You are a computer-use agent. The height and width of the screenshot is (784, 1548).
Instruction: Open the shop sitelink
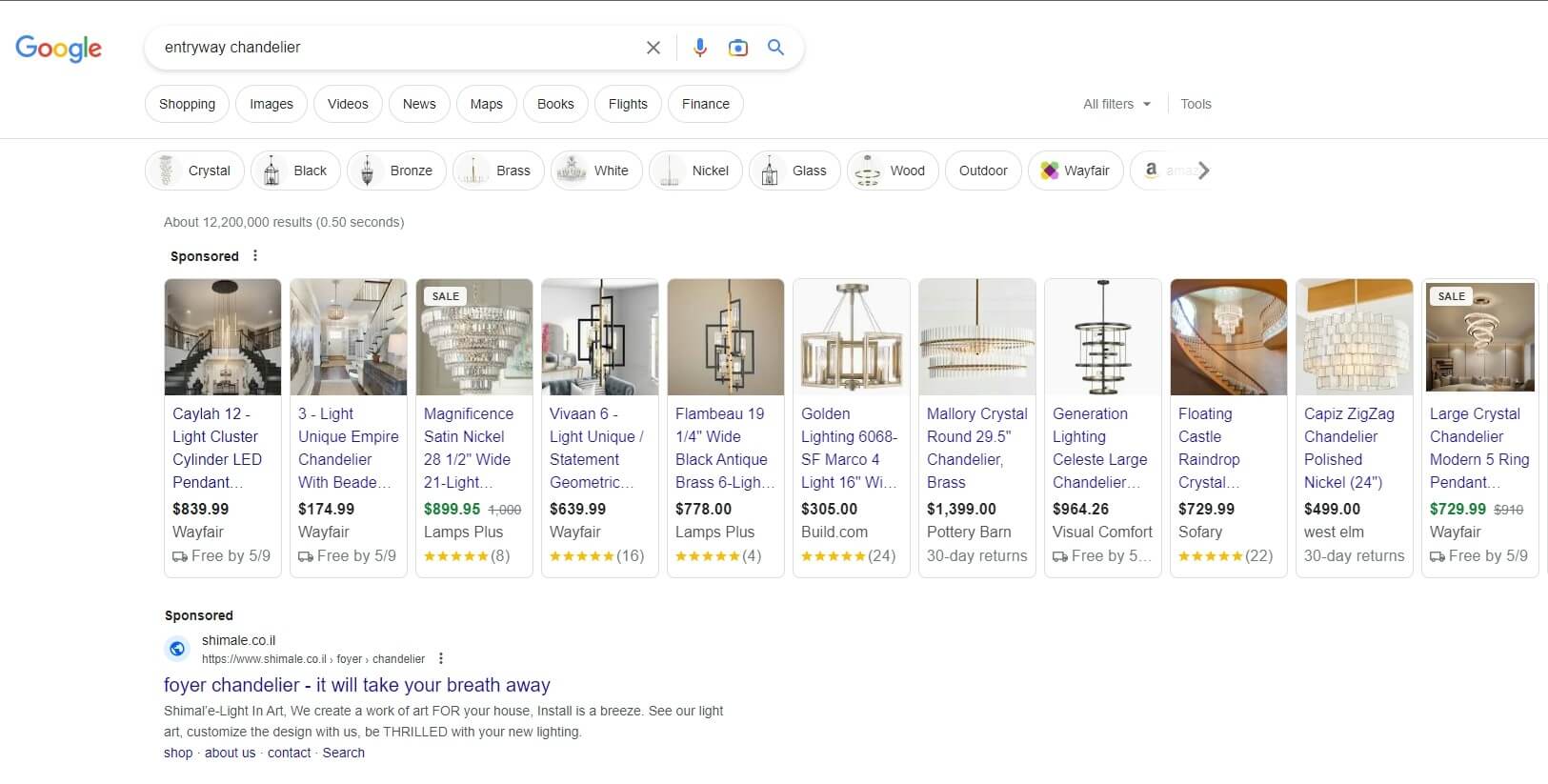(178, 753)
